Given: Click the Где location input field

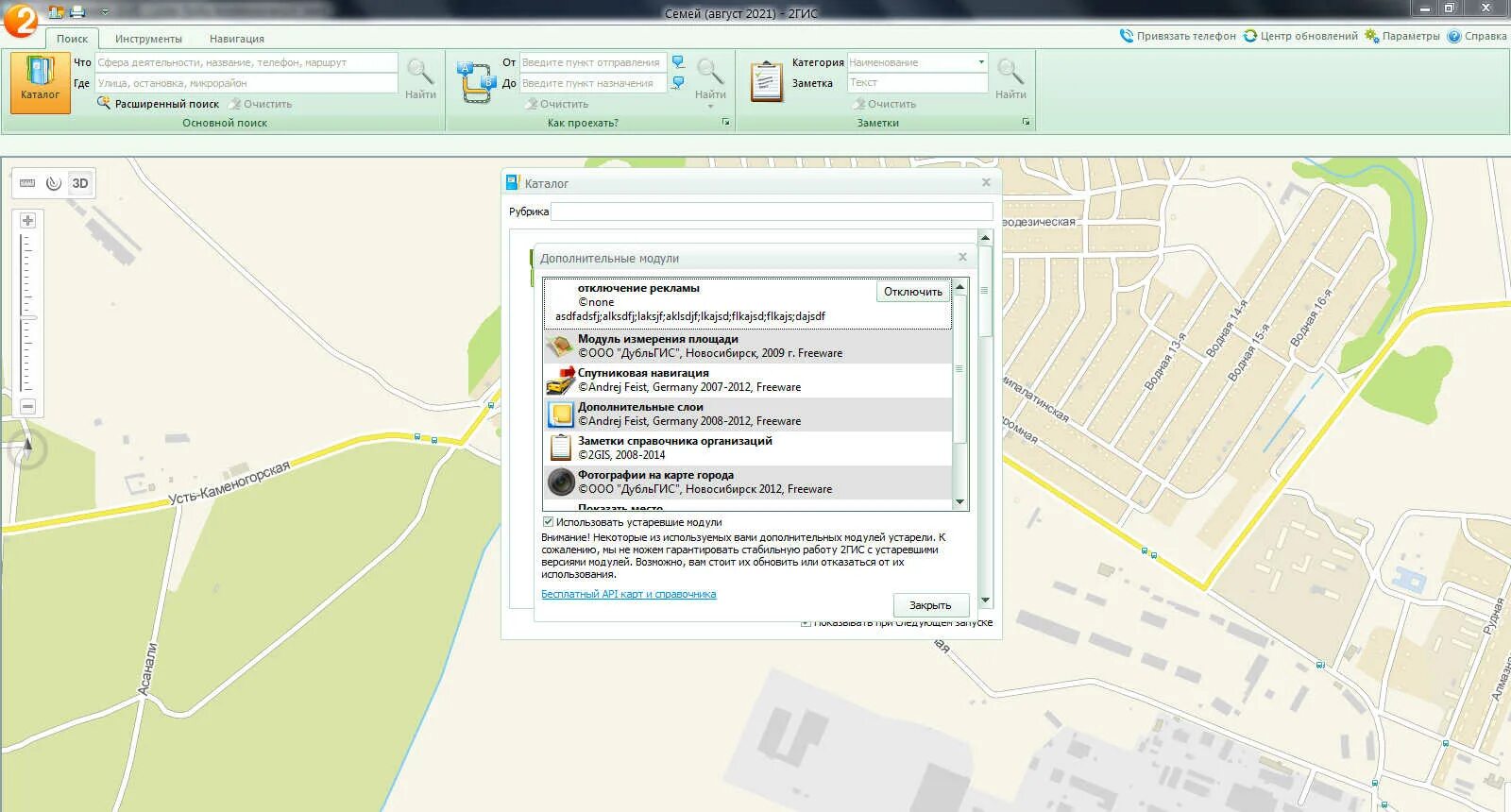Looking at the screenshot, I should pyautogui.click(x=246, y=83).
